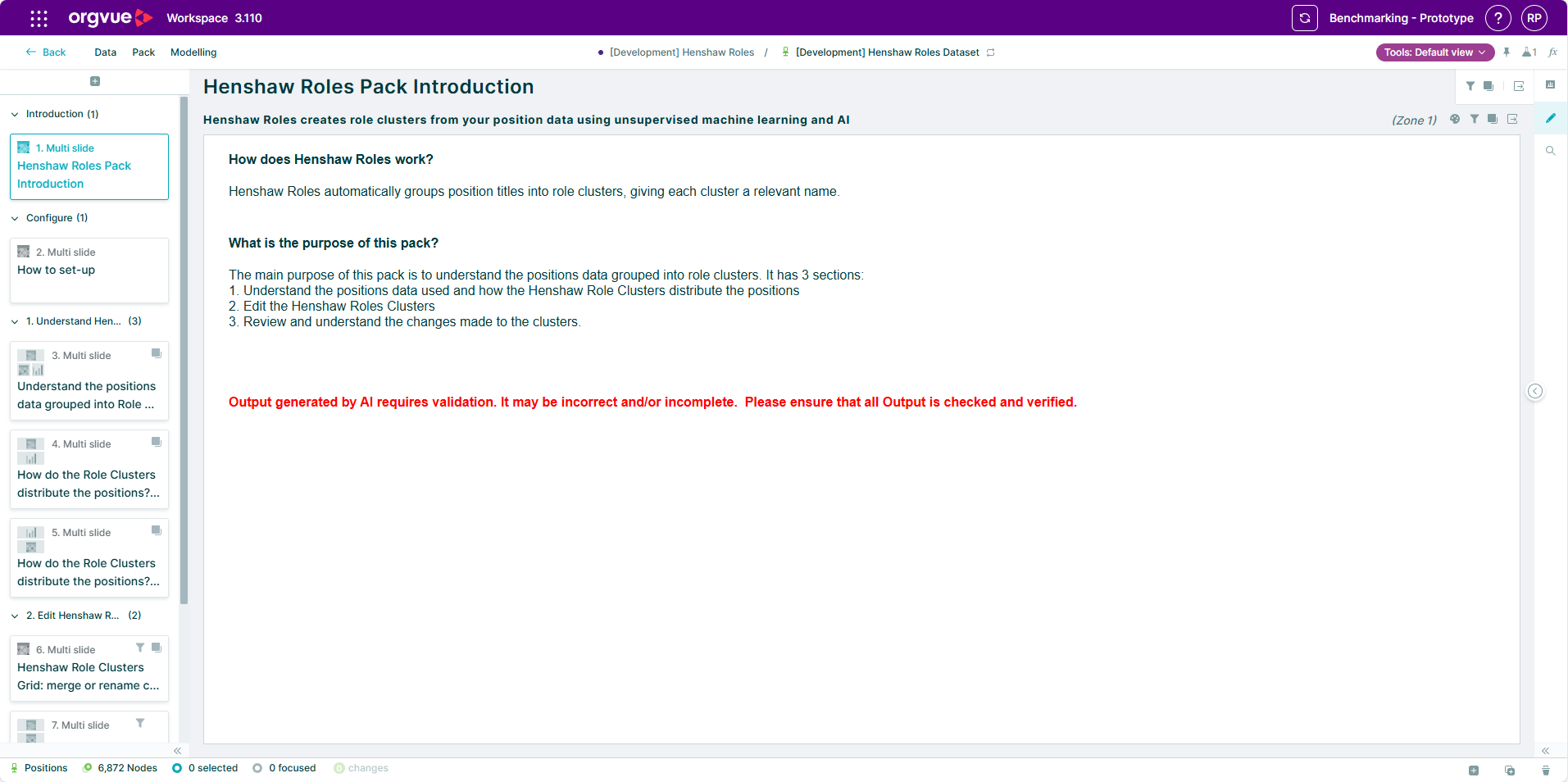Open the Tools: Default view dropdown
This screenshot has height=782, width=1568.
(1434, 52)
